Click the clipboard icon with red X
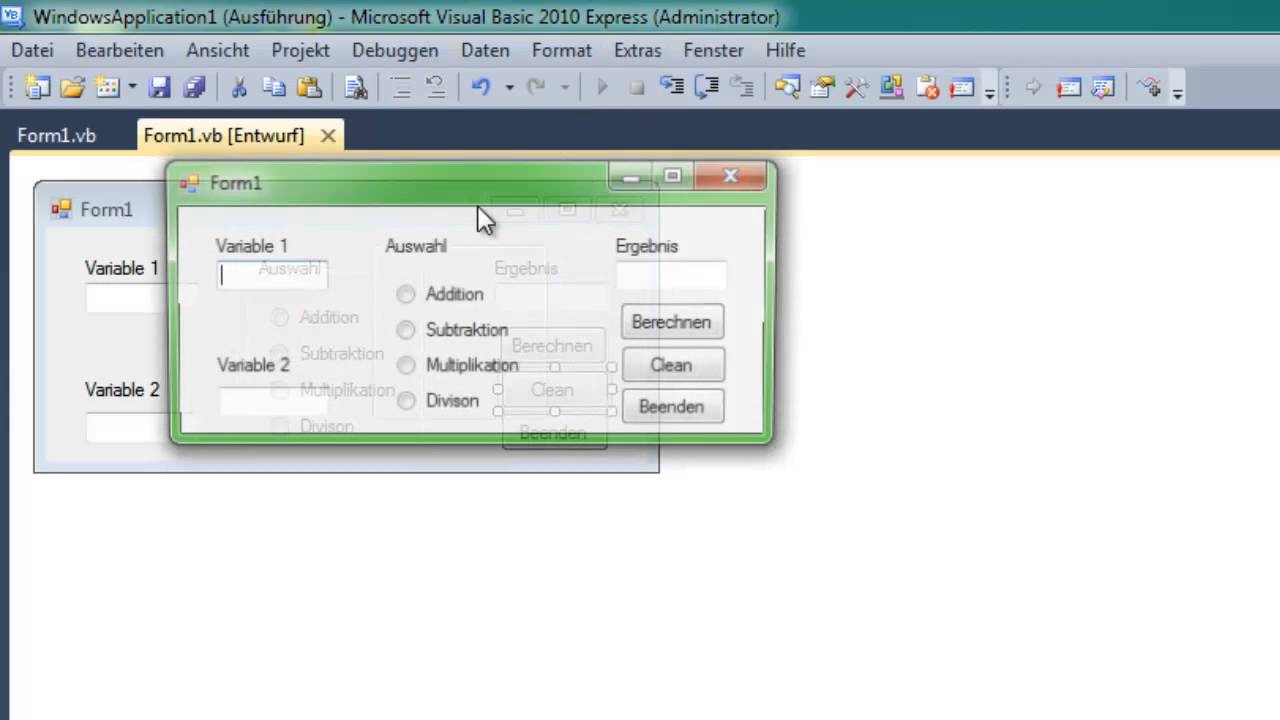 (x=927, y=87)
